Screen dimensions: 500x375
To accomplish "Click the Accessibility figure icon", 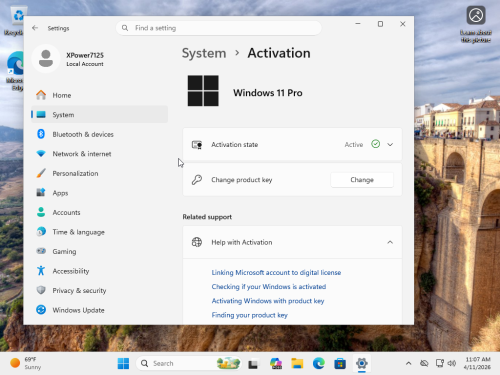I will pos(41,271).
